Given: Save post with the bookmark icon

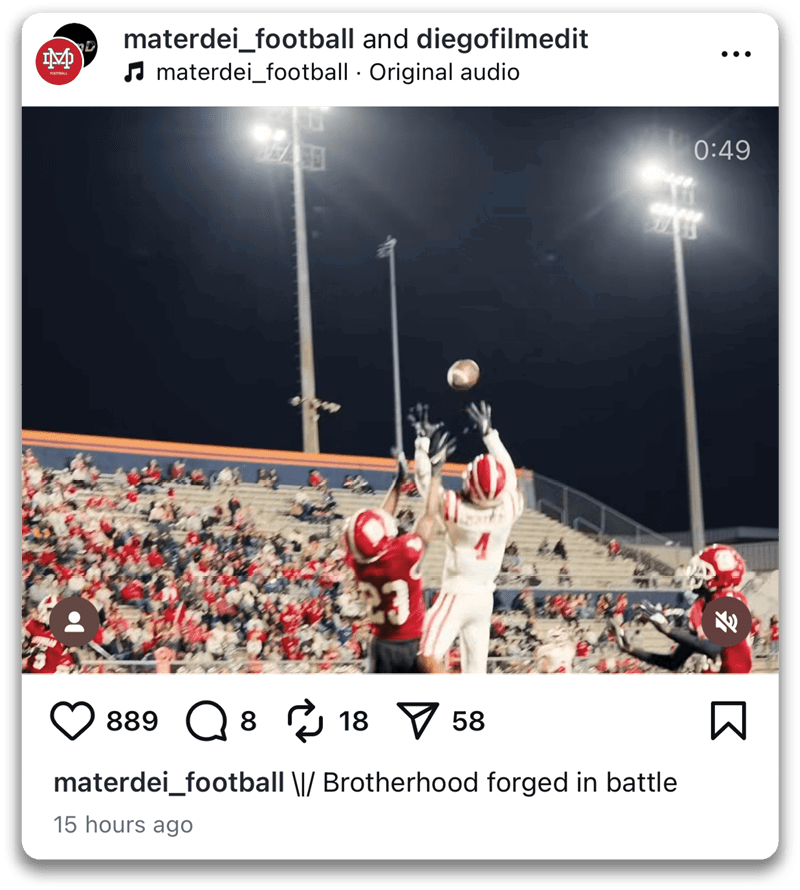Looking at the screenshot, I should click(x=728, y=720).
